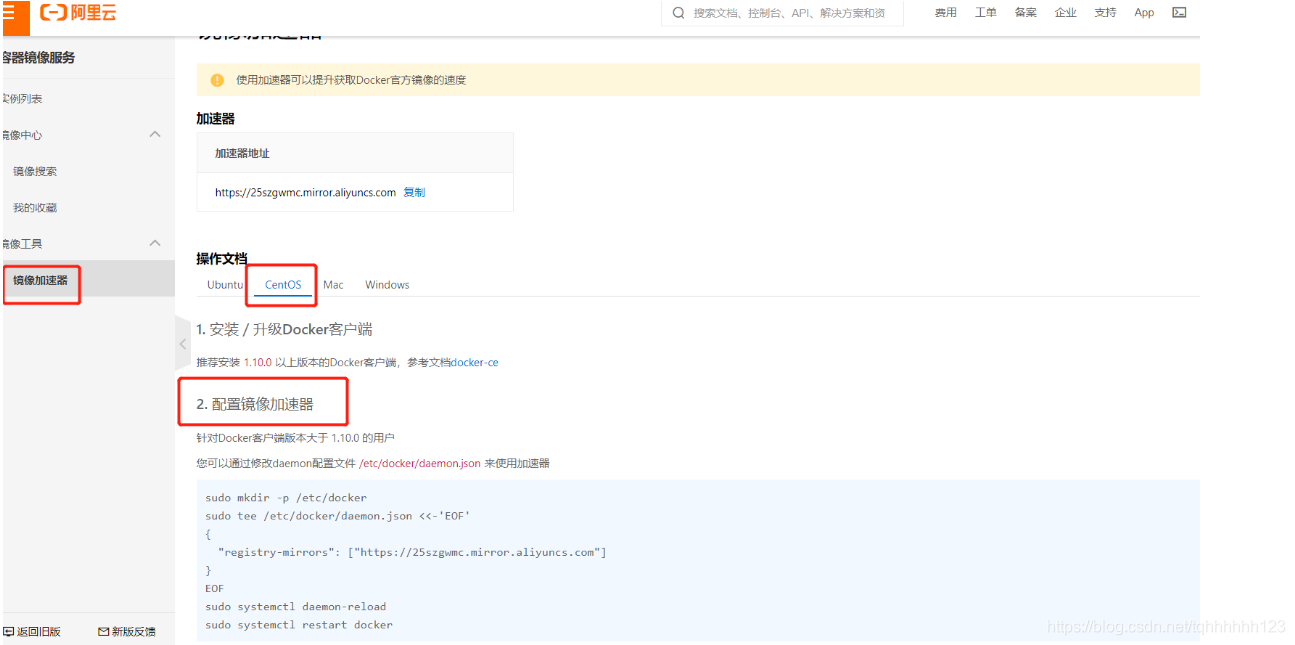
Task: Click the return to old version icon
Action: click(x=9, y=632)
